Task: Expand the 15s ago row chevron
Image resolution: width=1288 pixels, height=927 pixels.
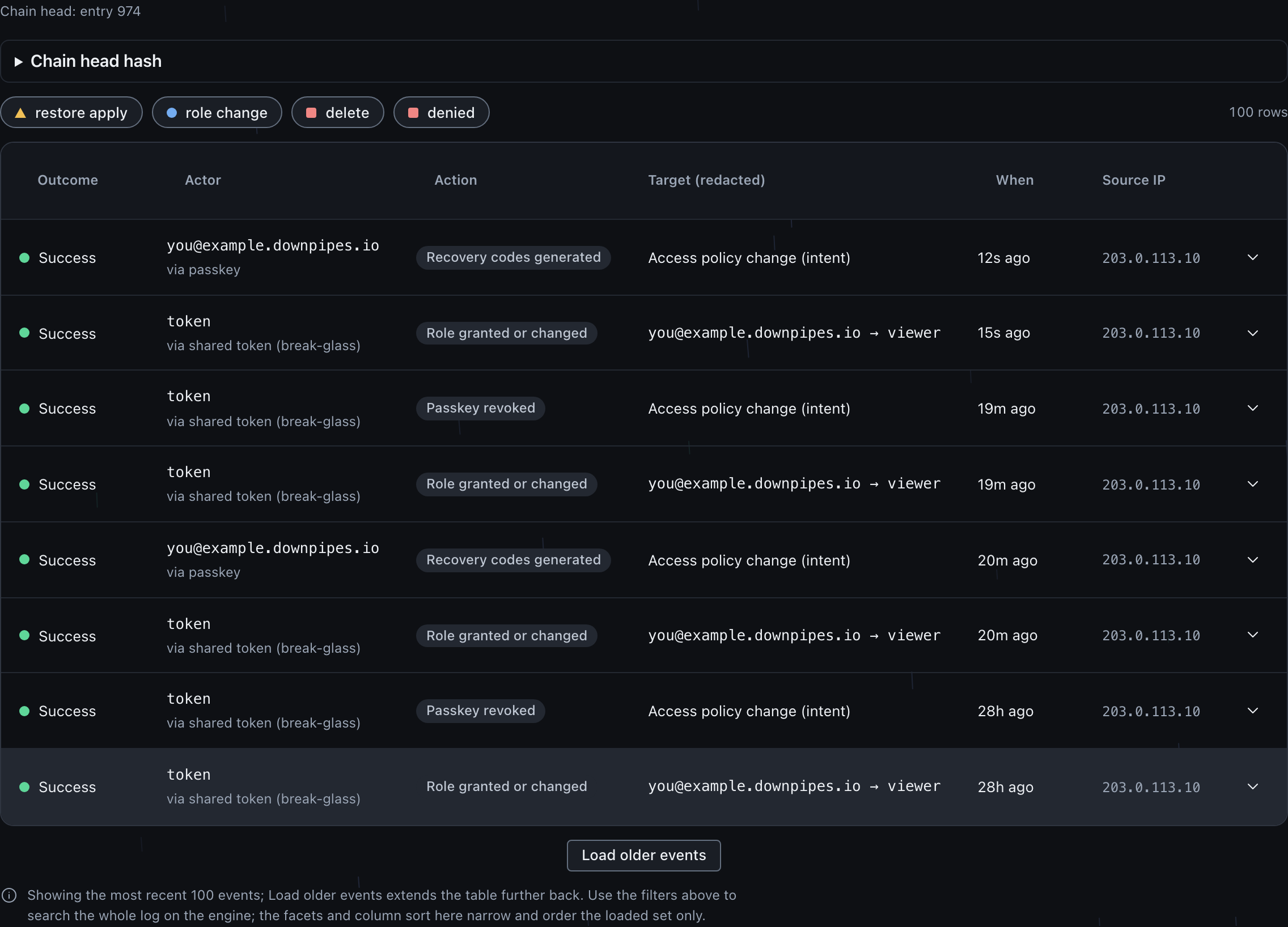Action: click(1253, 333)
